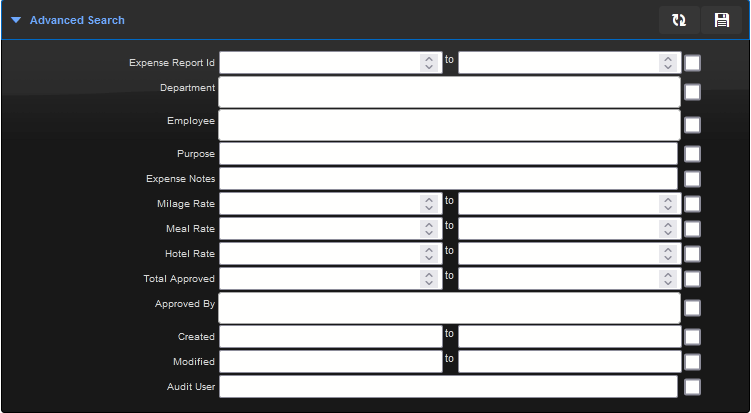The width and height of the screenshot is (751, 413).
Task: Open the Approved By selection field
Action: 449,308
